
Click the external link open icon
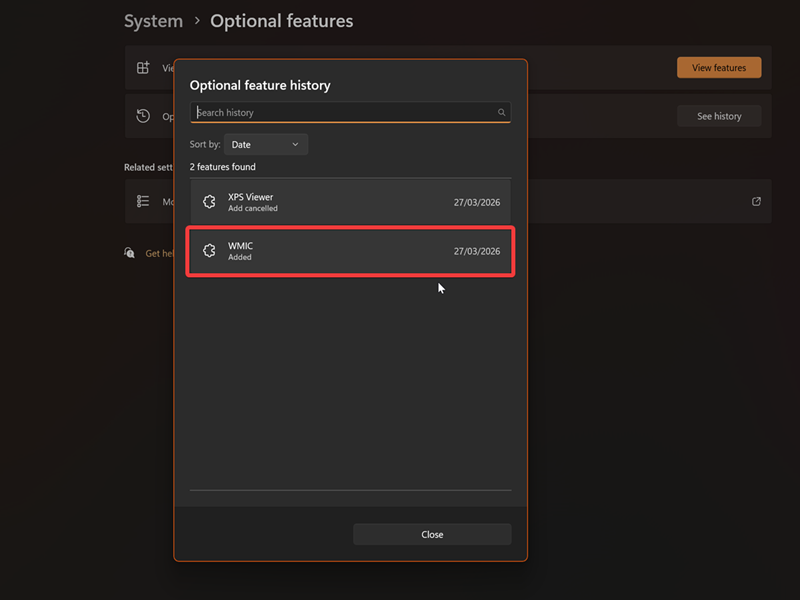pos(757,201)
